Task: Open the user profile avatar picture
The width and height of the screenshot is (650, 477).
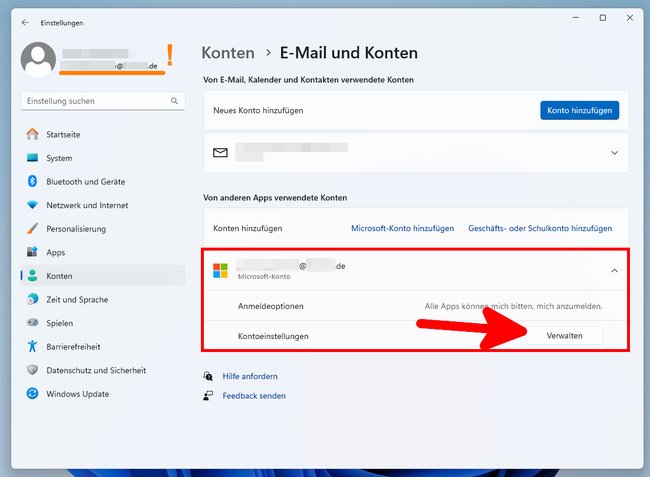Action: point(38,59)
